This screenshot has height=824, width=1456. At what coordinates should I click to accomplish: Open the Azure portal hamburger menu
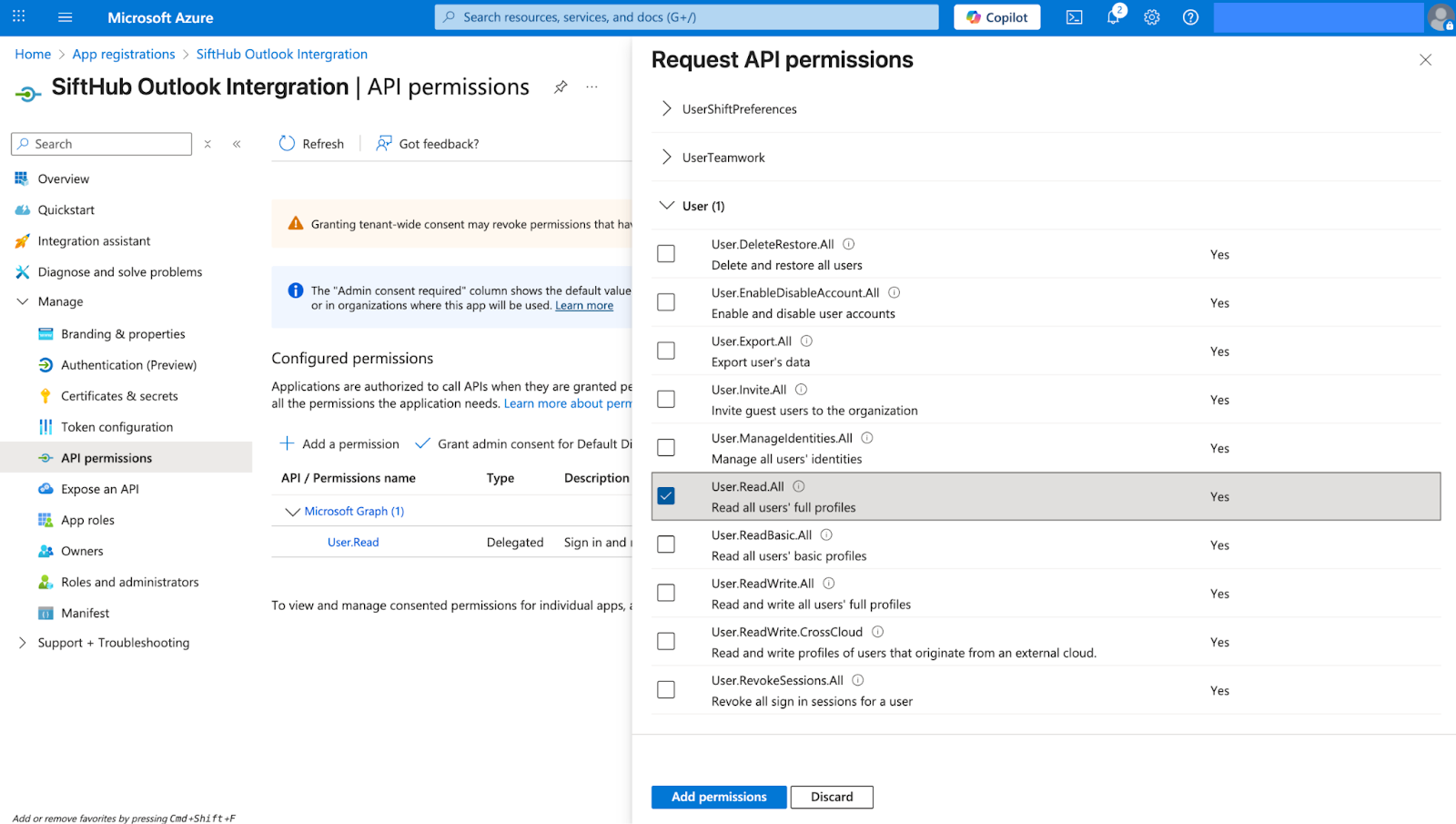click(x=65, y=17)
